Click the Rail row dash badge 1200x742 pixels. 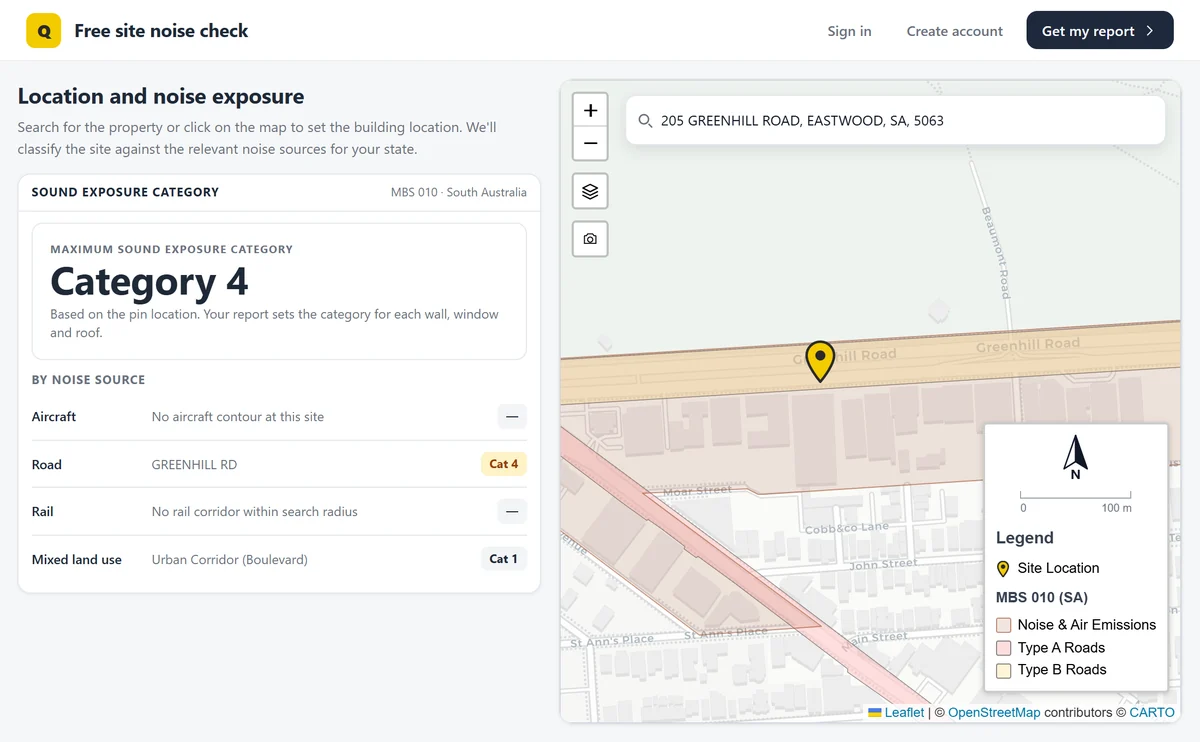tap(512, 512)
